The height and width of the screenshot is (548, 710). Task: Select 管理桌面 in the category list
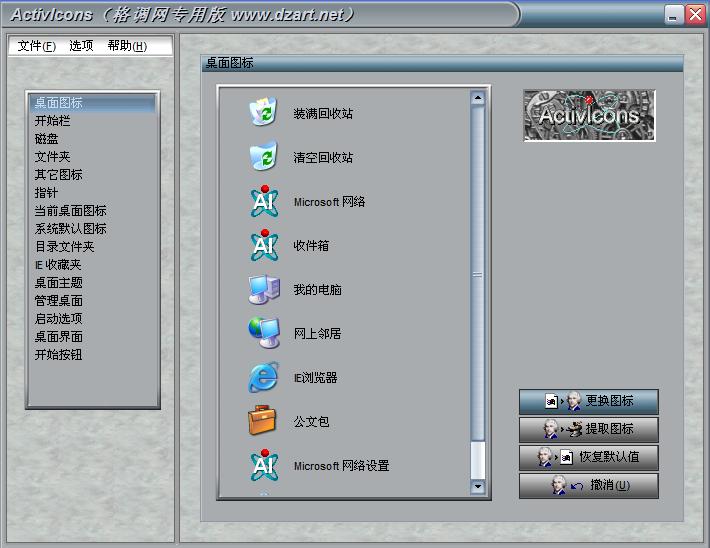(x=93, y=301)
